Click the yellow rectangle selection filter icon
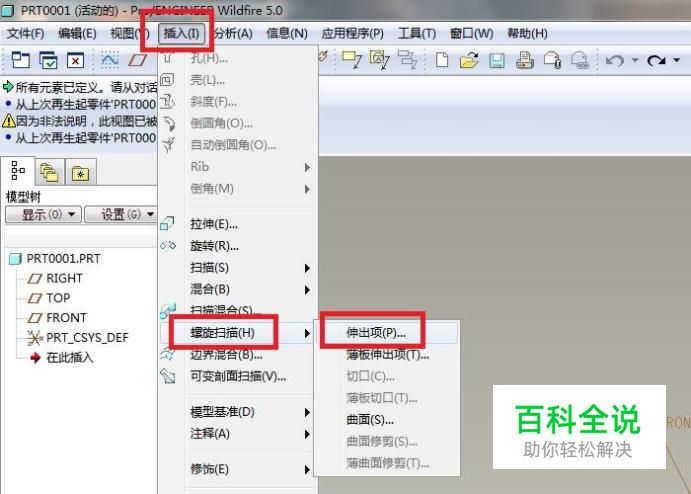The width and height of the screenshot is (691, 494). pyautogui.click(x=352, y=60)
